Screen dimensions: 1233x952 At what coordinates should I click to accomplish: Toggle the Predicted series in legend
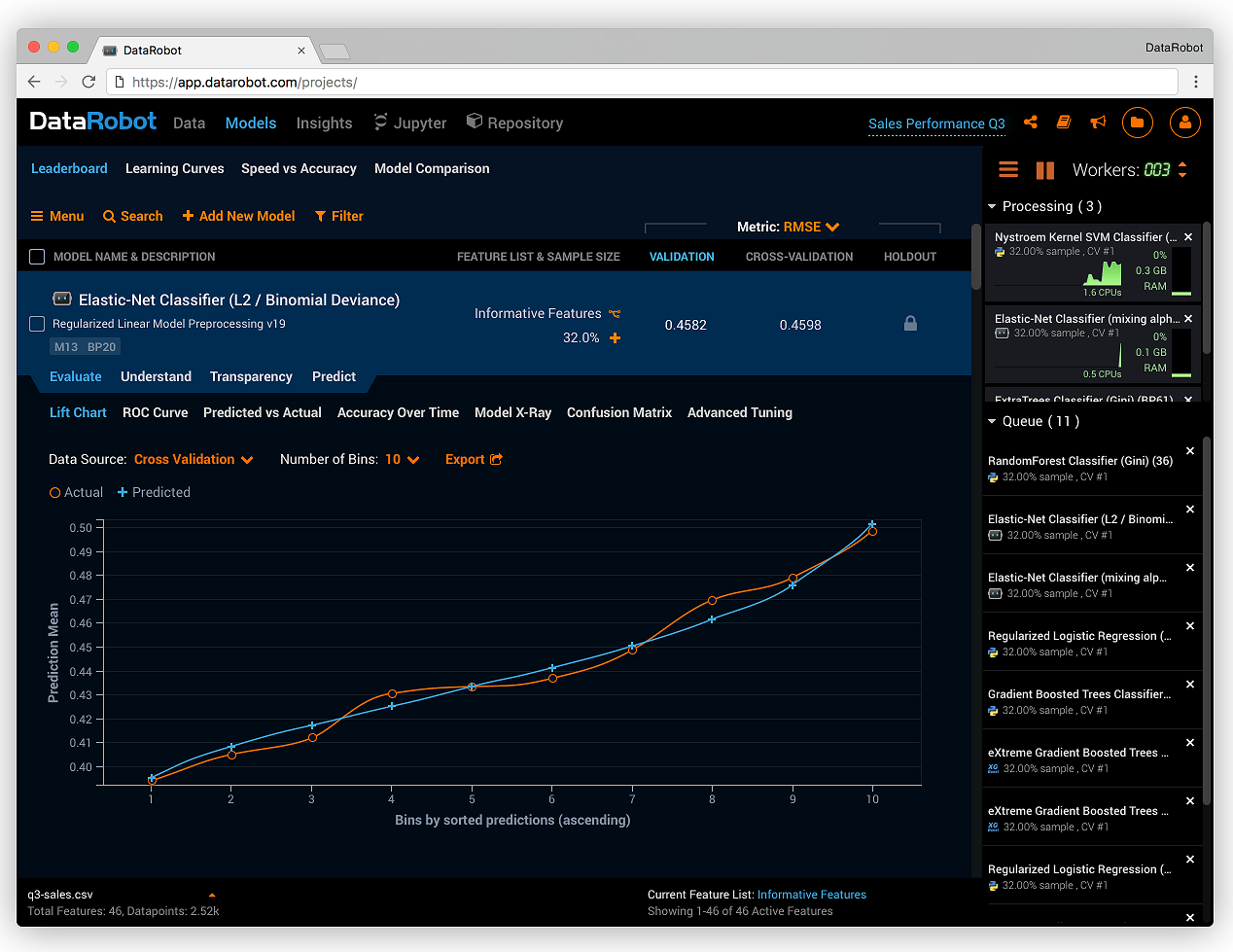pos(154,493)
